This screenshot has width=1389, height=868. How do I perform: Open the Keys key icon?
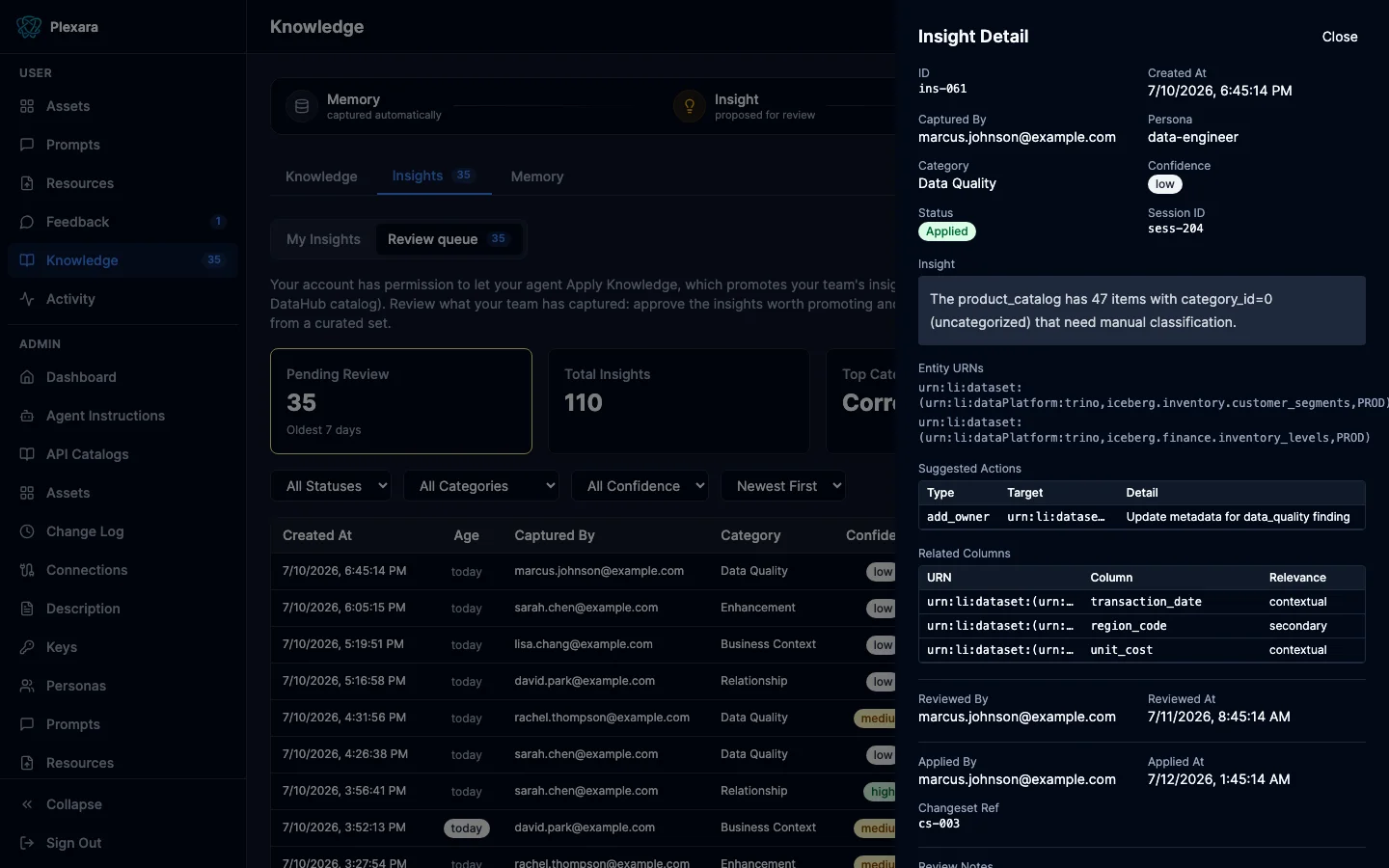27,647
